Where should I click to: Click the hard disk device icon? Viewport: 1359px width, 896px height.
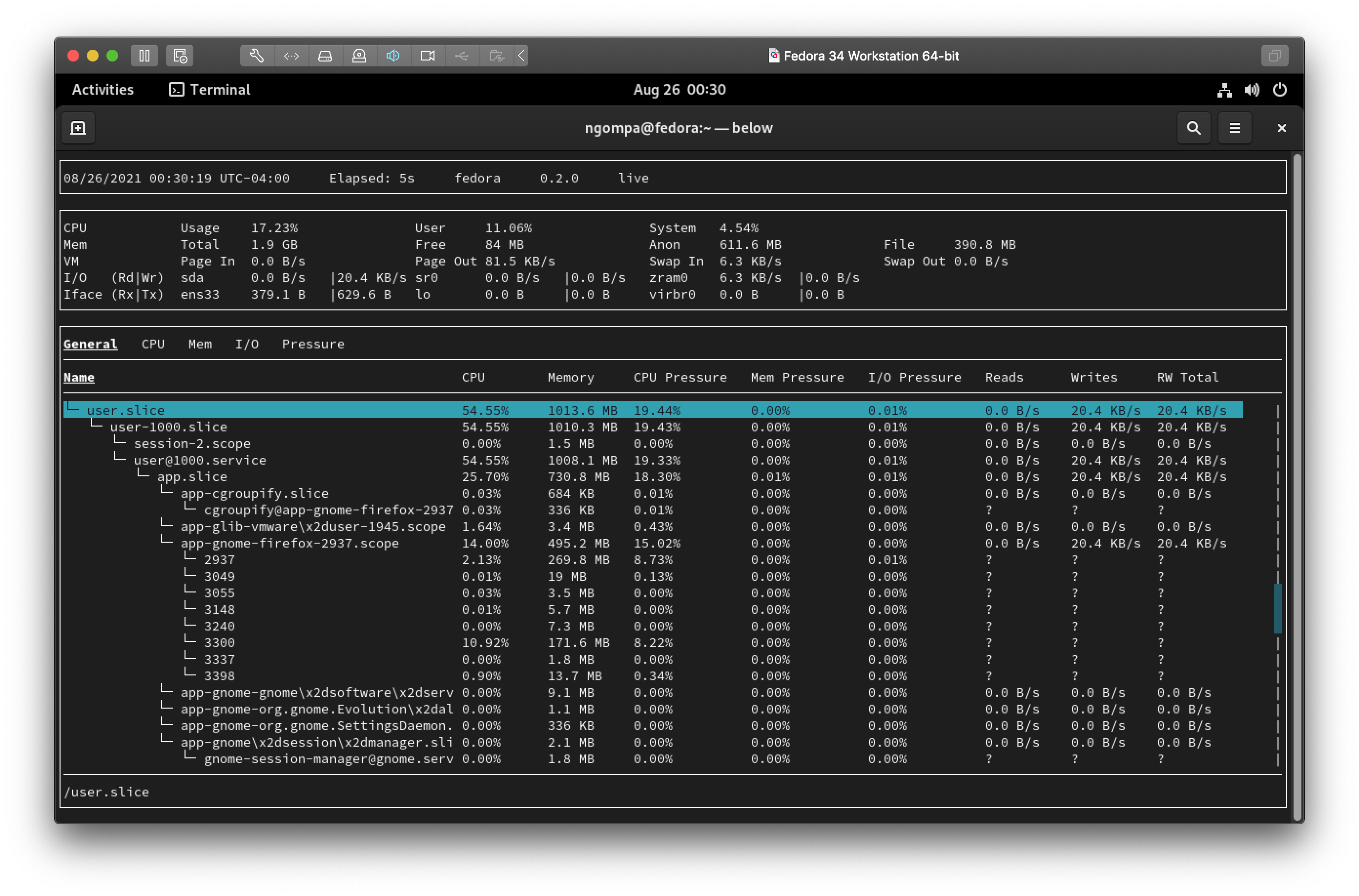click(x=325, y=56)
